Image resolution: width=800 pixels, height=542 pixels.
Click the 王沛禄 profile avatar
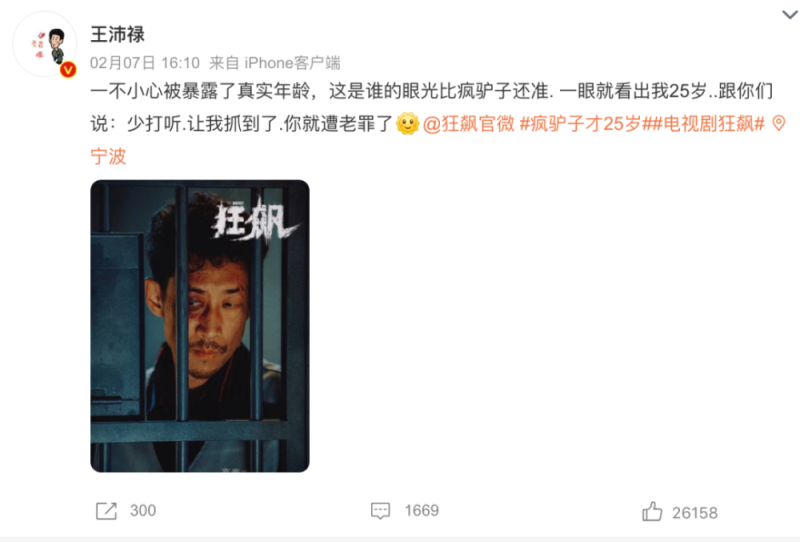tap(45, 44)
